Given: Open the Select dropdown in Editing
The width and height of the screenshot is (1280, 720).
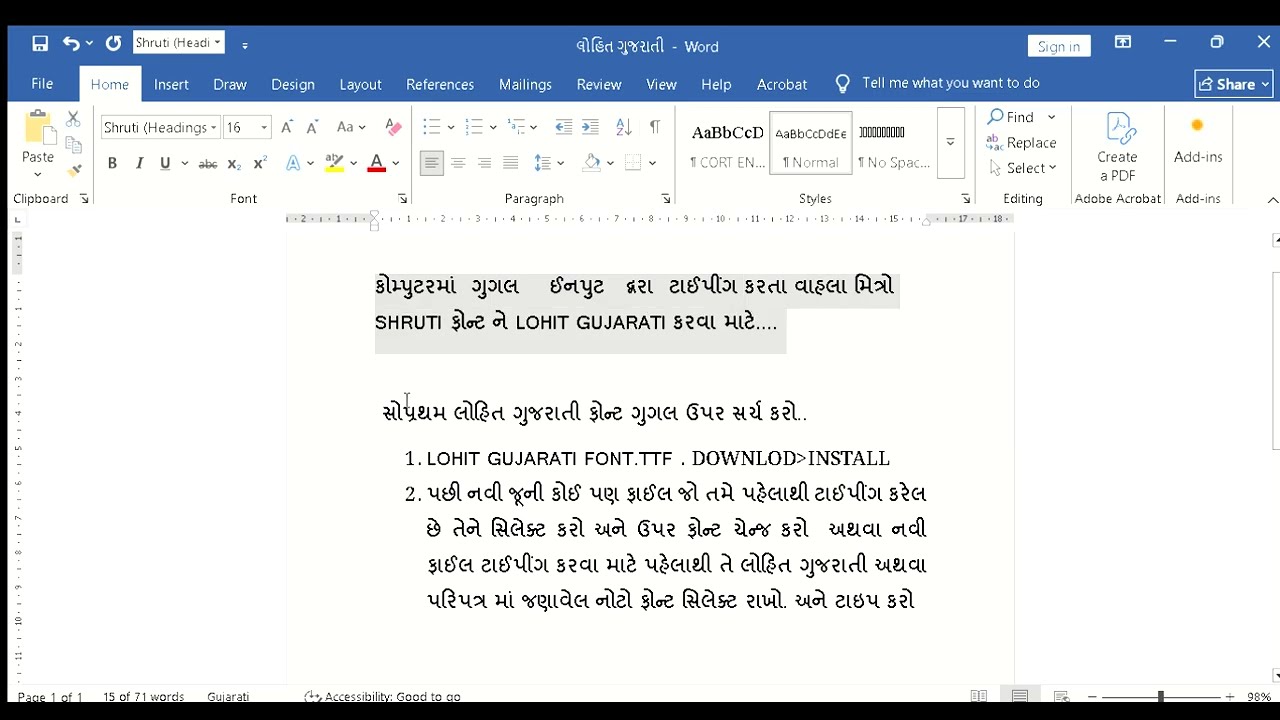Looking at the screenshot, I should point(1023,168).
